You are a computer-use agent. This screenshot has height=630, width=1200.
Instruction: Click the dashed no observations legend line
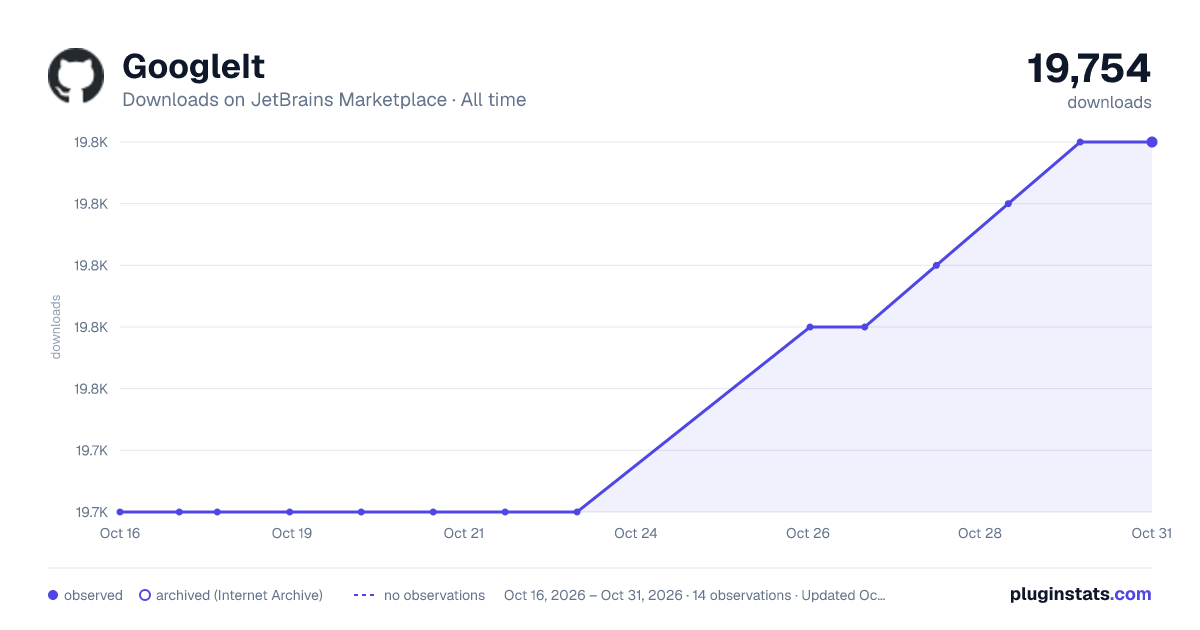[364, 595]
